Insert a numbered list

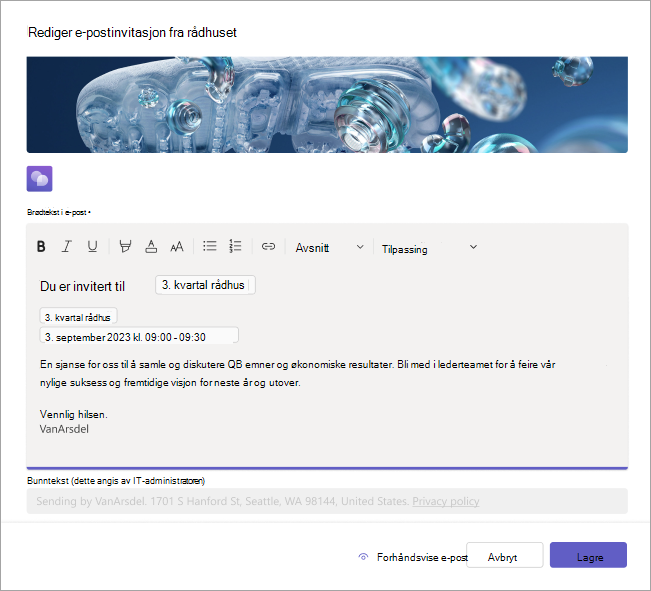[x=235, y=246]
